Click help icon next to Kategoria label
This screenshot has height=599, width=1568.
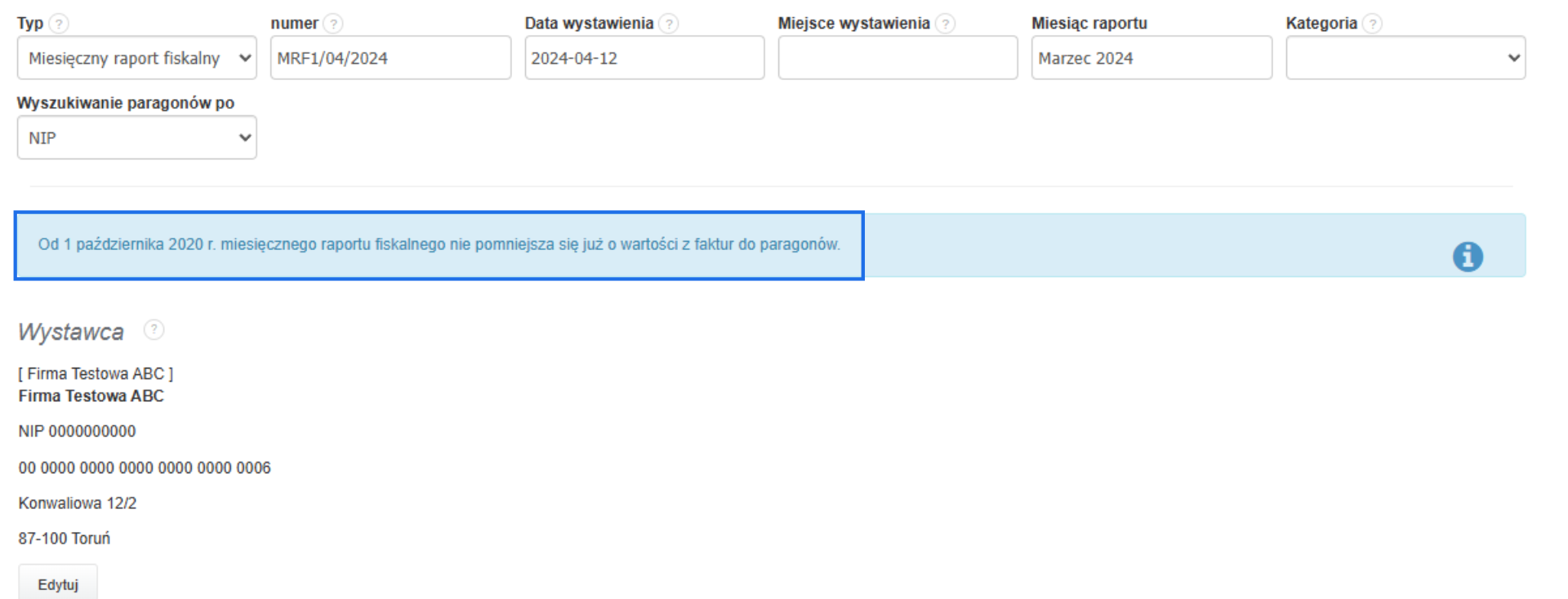(x=1373, y=24)
